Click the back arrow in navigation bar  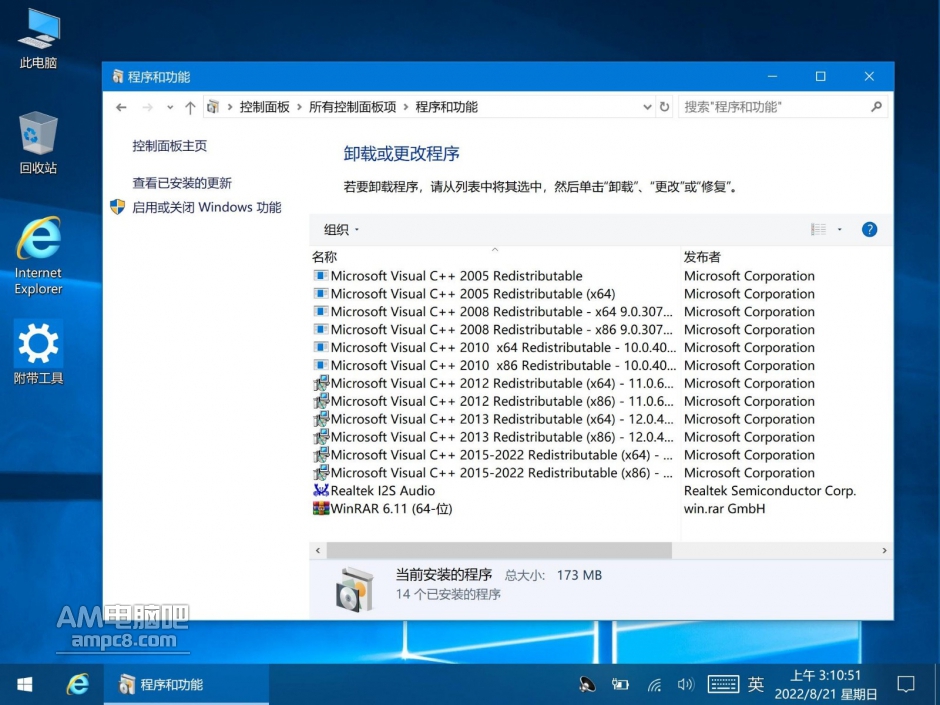pos(121,107)
